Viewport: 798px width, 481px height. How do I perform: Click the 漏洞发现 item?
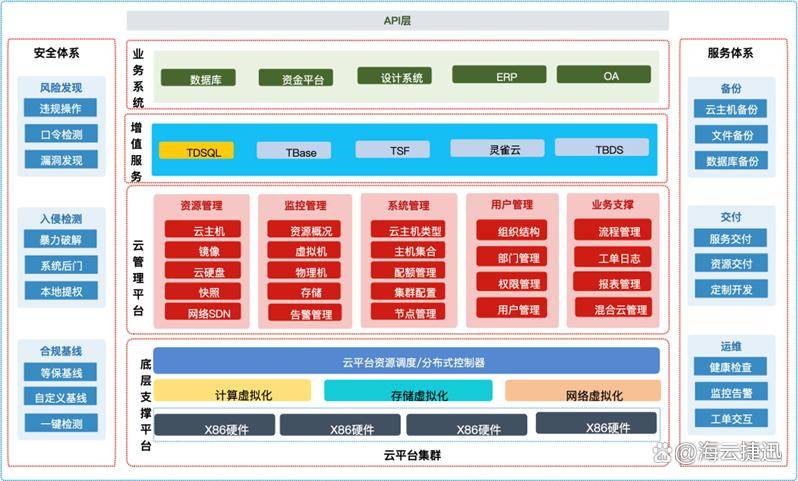coord(61,159)
